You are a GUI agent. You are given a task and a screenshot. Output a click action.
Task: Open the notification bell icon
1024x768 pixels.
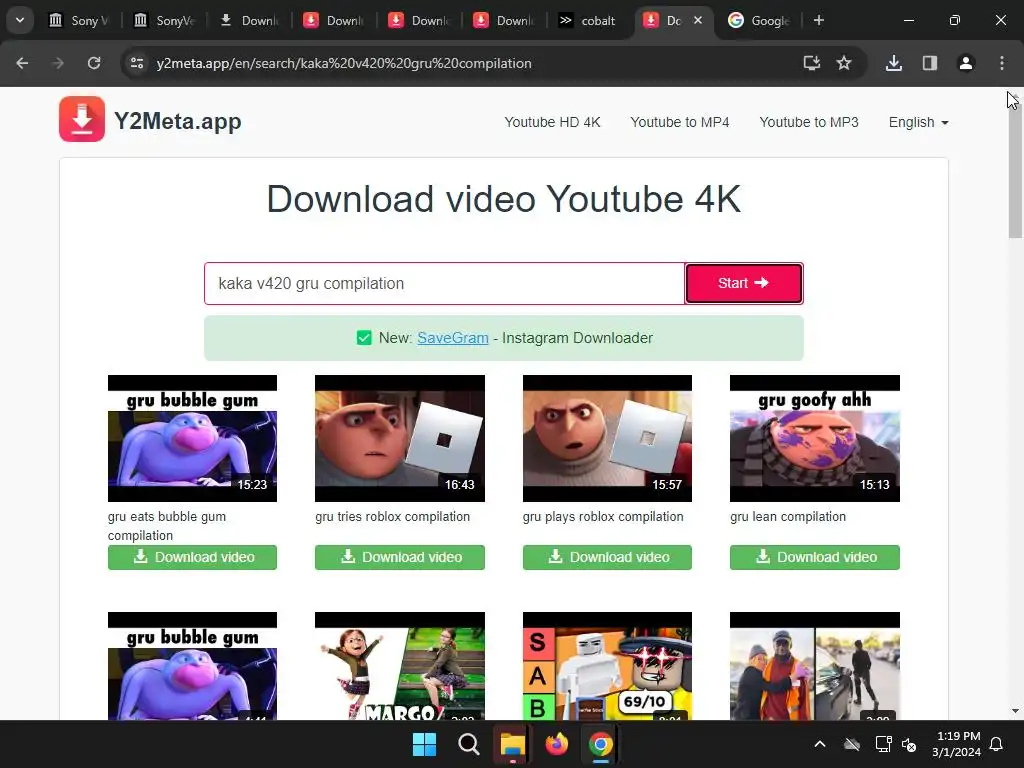point(997,744)
